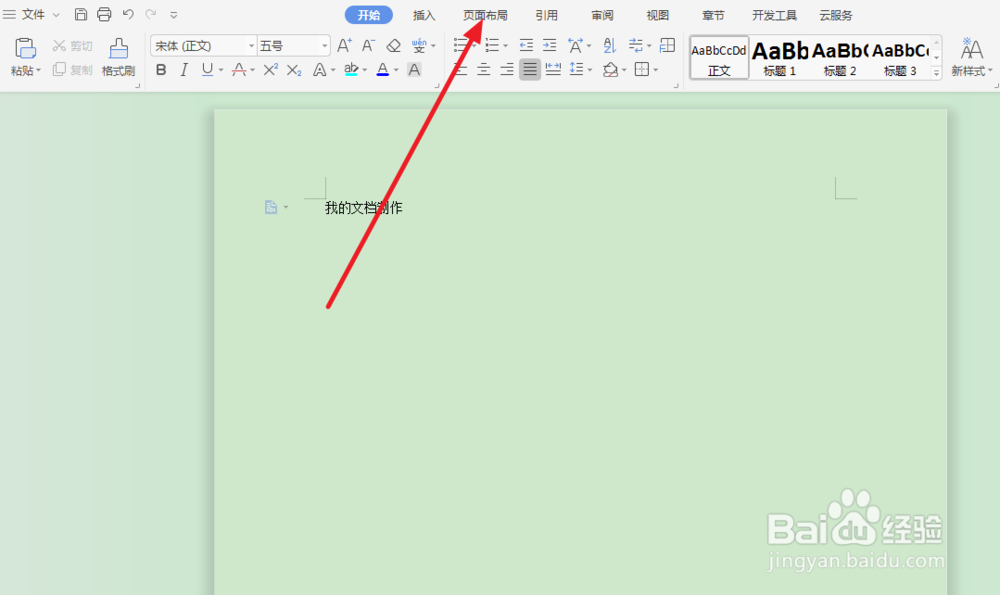Open the 插入 tab

pos(423,15)
